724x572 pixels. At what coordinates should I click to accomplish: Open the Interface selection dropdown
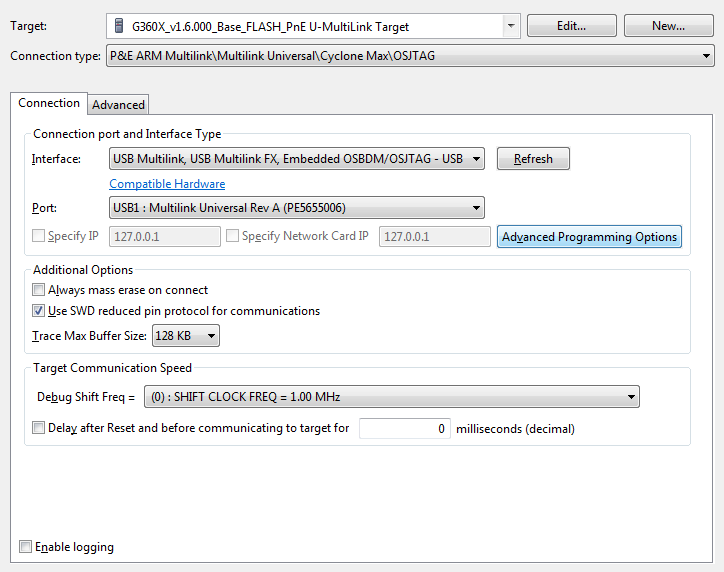(x=296, y=159)
